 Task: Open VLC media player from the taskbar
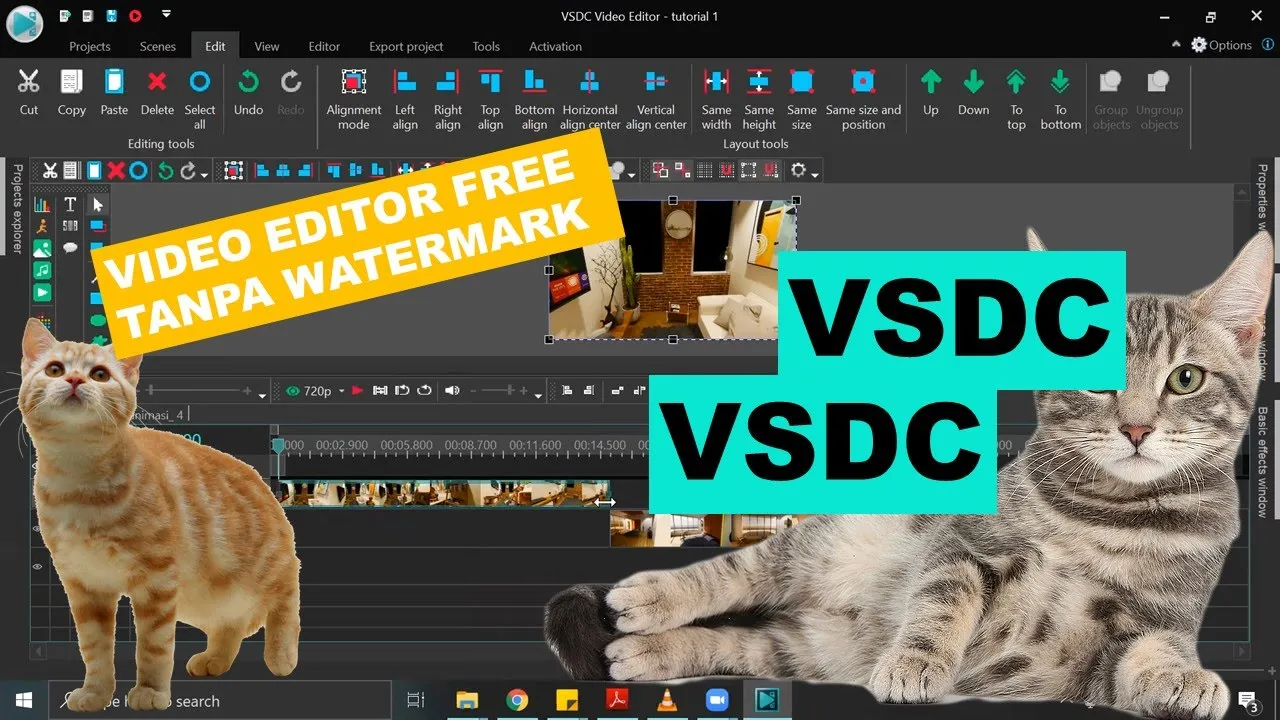click(x=667, y=700)
